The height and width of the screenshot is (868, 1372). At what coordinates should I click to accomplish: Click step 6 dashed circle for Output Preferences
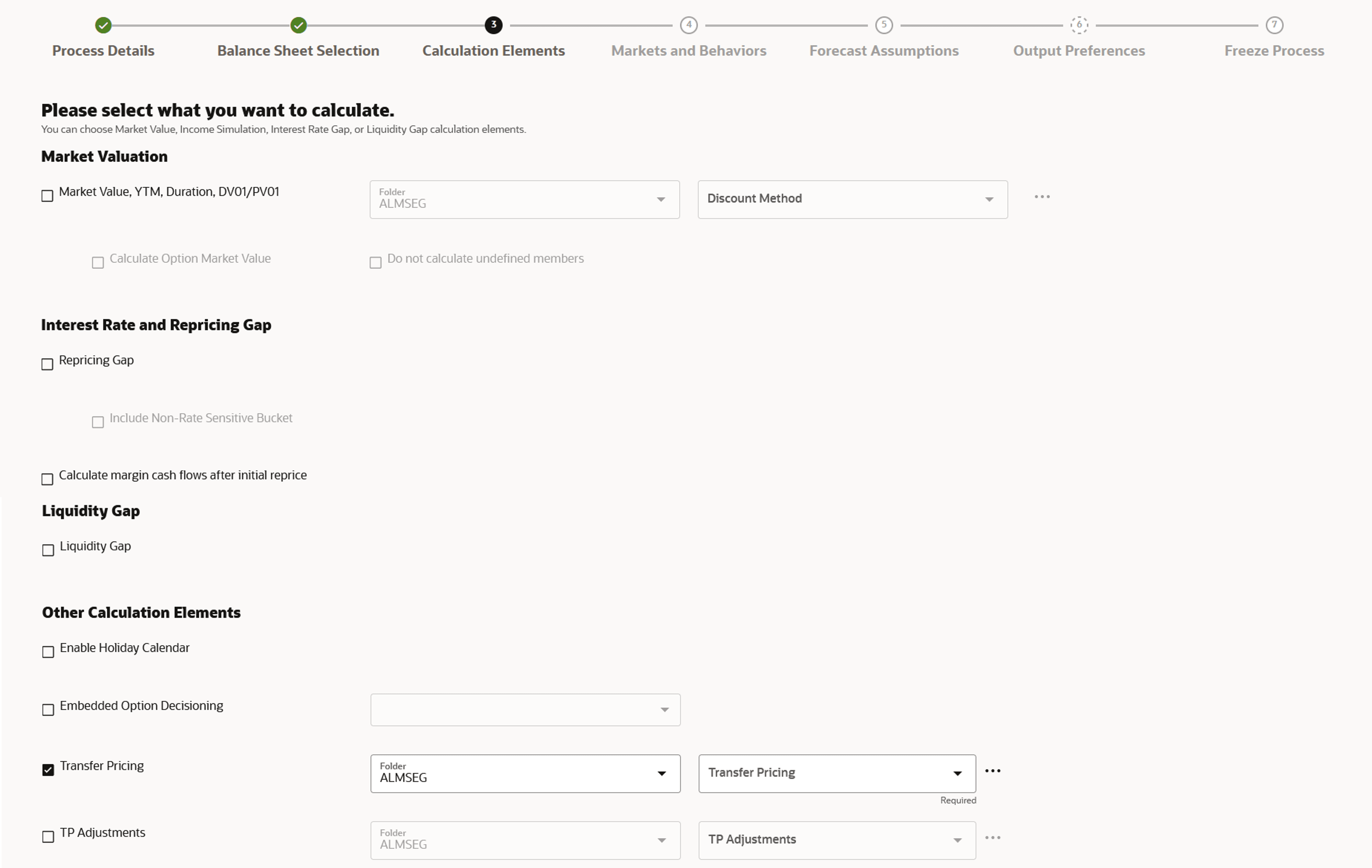pos(1079,25)
